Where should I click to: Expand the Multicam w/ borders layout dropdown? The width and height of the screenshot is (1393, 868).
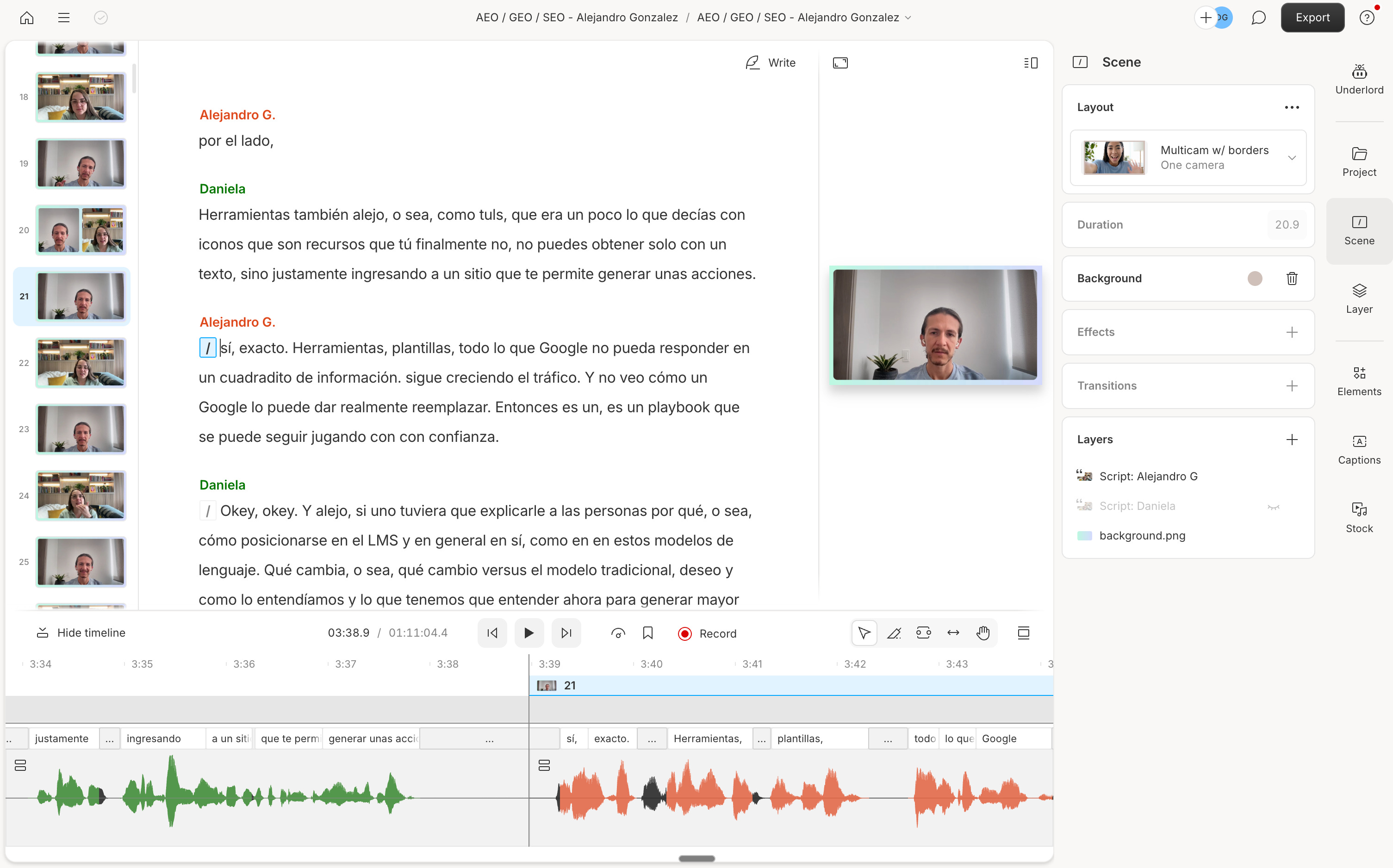pyautogui.click(x=1291, y=158)
